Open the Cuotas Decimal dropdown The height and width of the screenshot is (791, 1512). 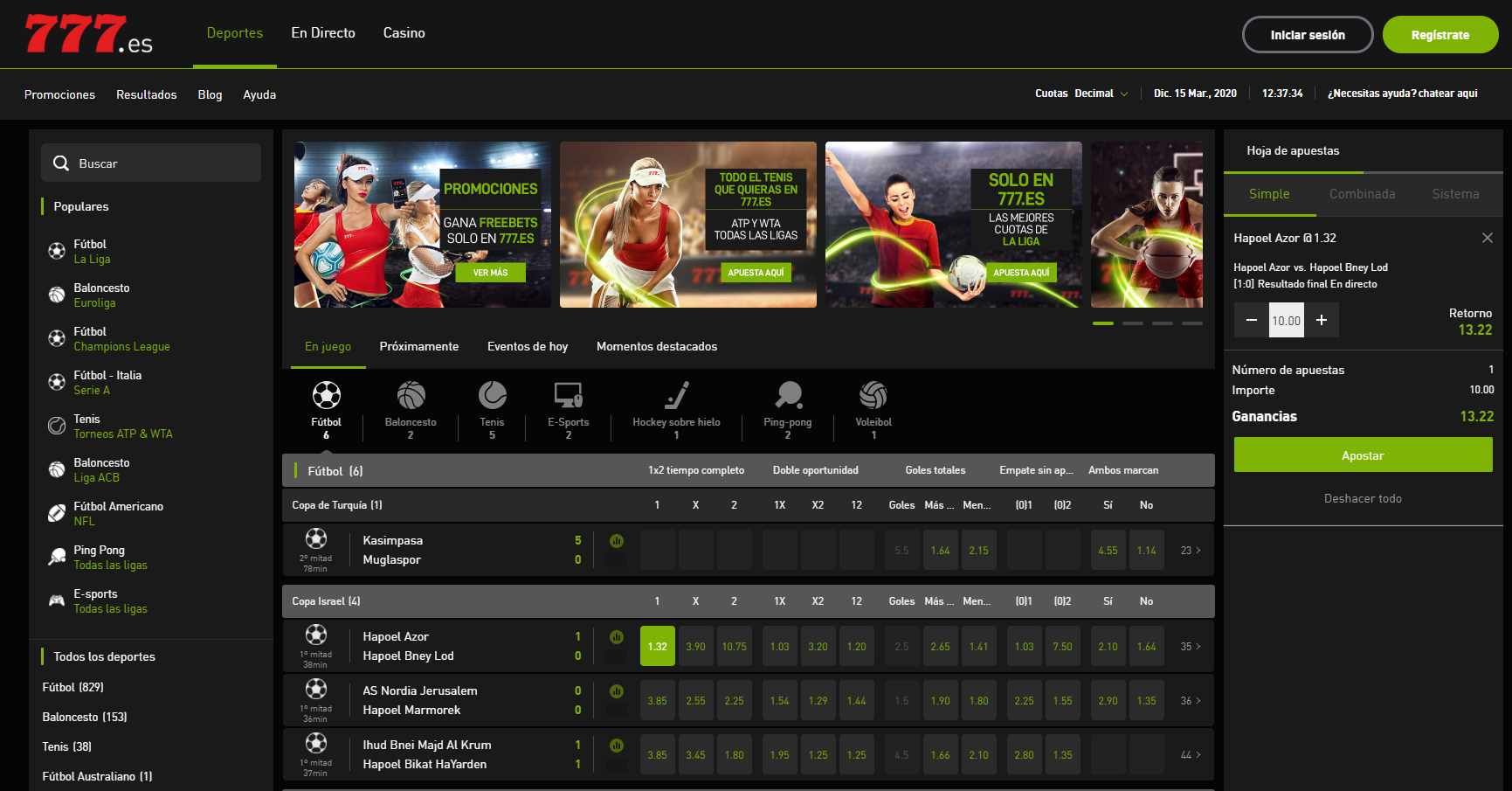(1082, 94)
